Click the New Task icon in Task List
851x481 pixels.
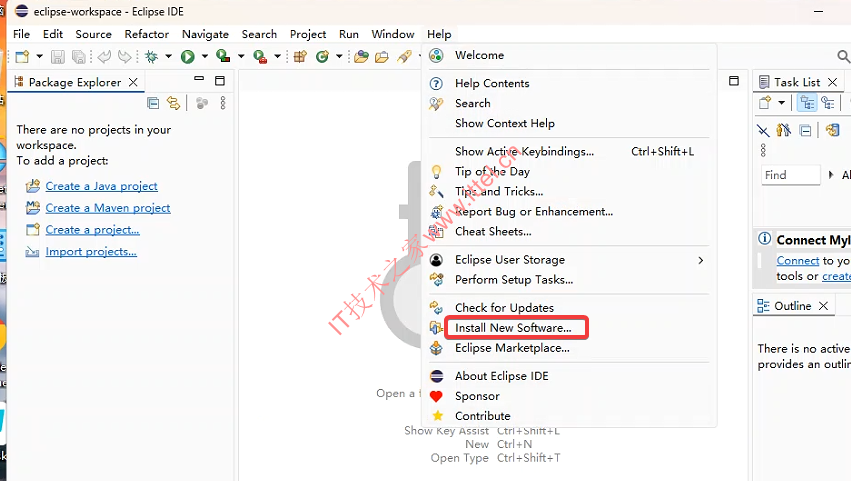pyautogui.click(x=765, y=103)
